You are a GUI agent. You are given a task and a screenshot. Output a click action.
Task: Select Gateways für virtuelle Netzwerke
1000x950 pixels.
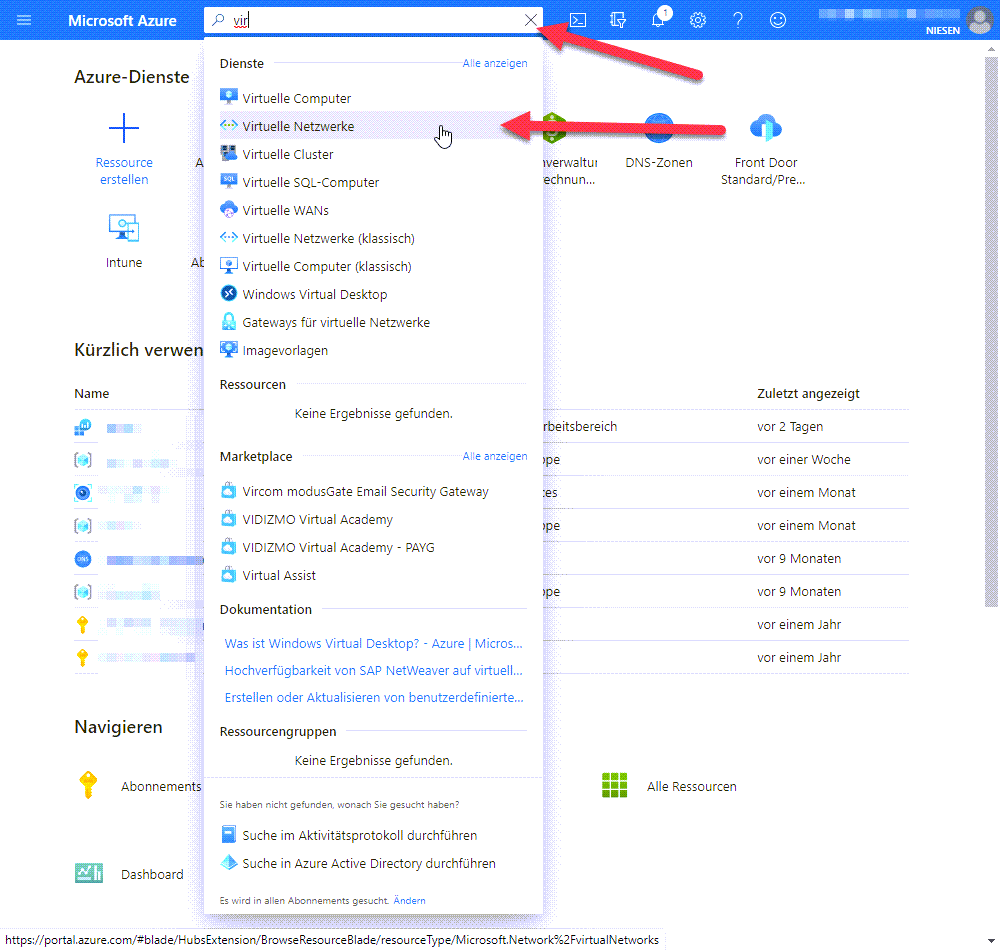click(373, 323)
